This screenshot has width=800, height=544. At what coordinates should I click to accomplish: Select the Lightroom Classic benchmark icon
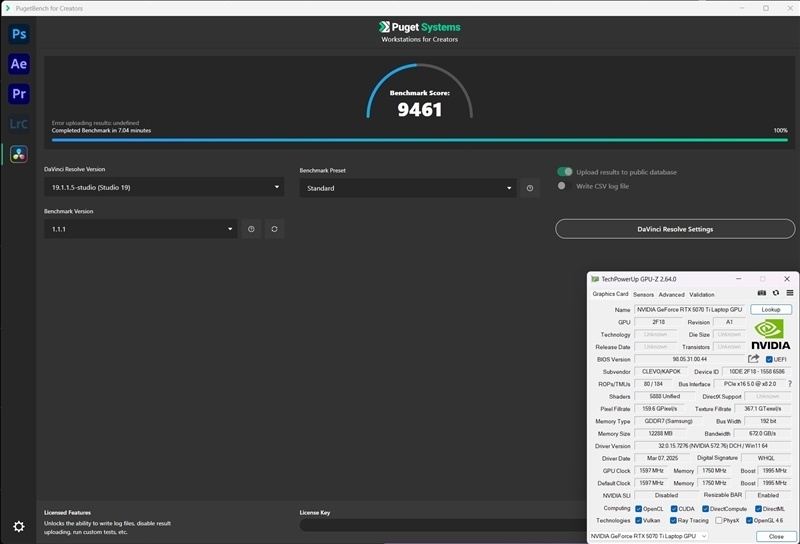click(x=19, y=124)
